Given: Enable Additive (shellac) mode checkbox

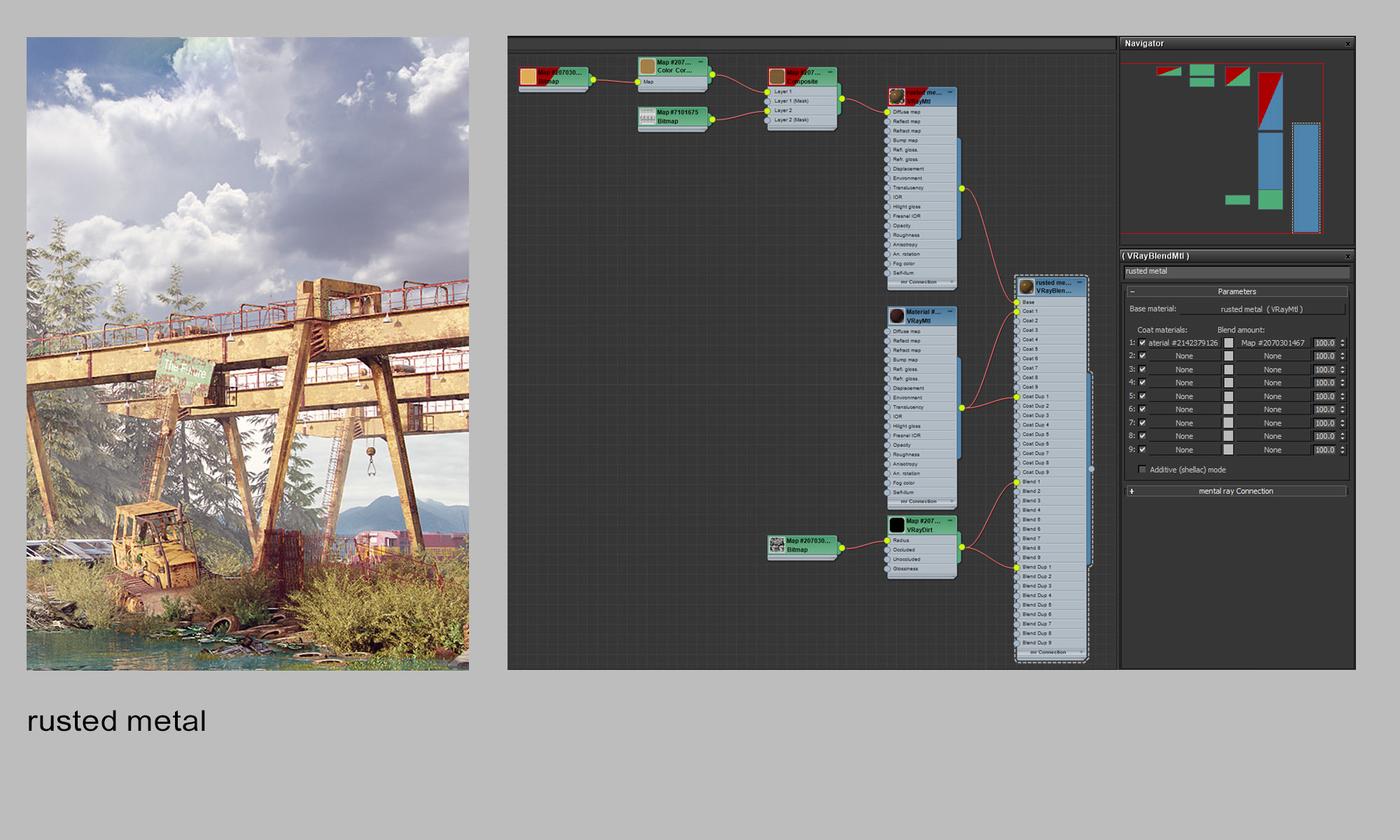Looking at the screenshot, I should coord(1142,470).
